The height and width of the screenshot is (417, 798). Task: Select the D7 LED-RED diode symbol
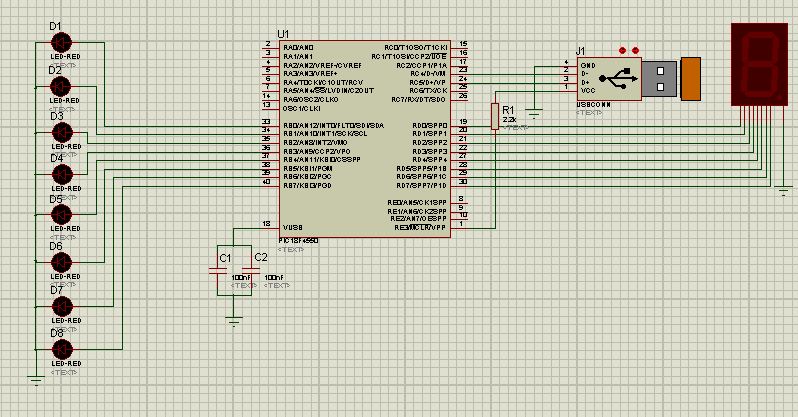pos(62,307)
